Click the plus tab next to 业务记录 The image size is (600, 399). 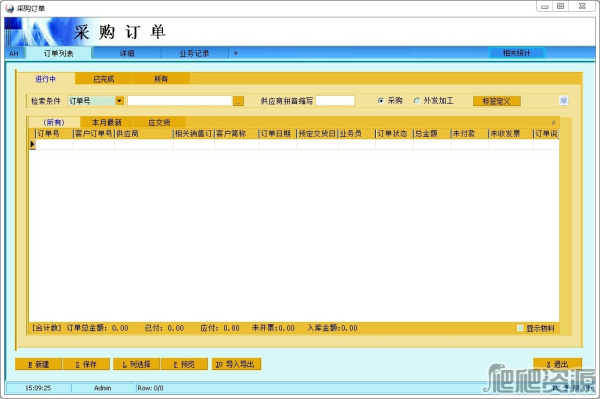tap(236, 53)
